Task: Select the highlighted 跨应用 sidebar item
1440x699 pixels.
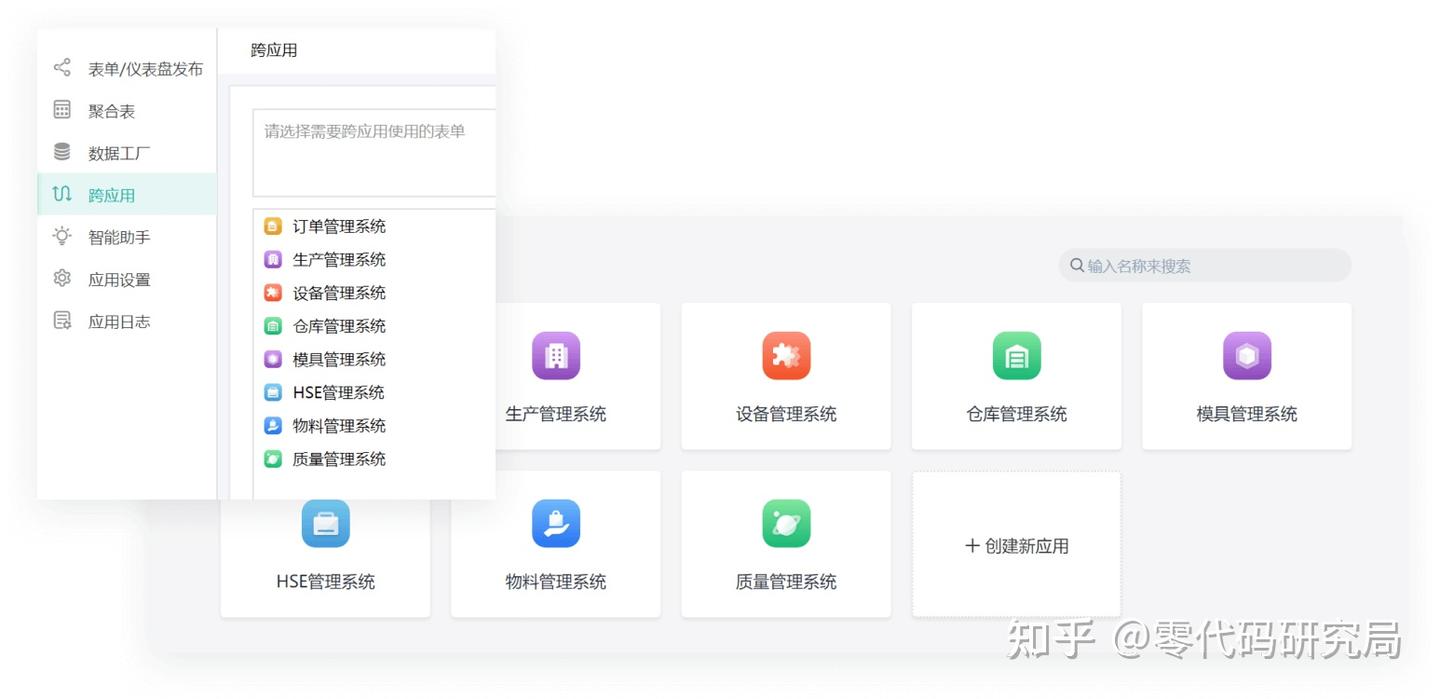Action: coord(111,195)
